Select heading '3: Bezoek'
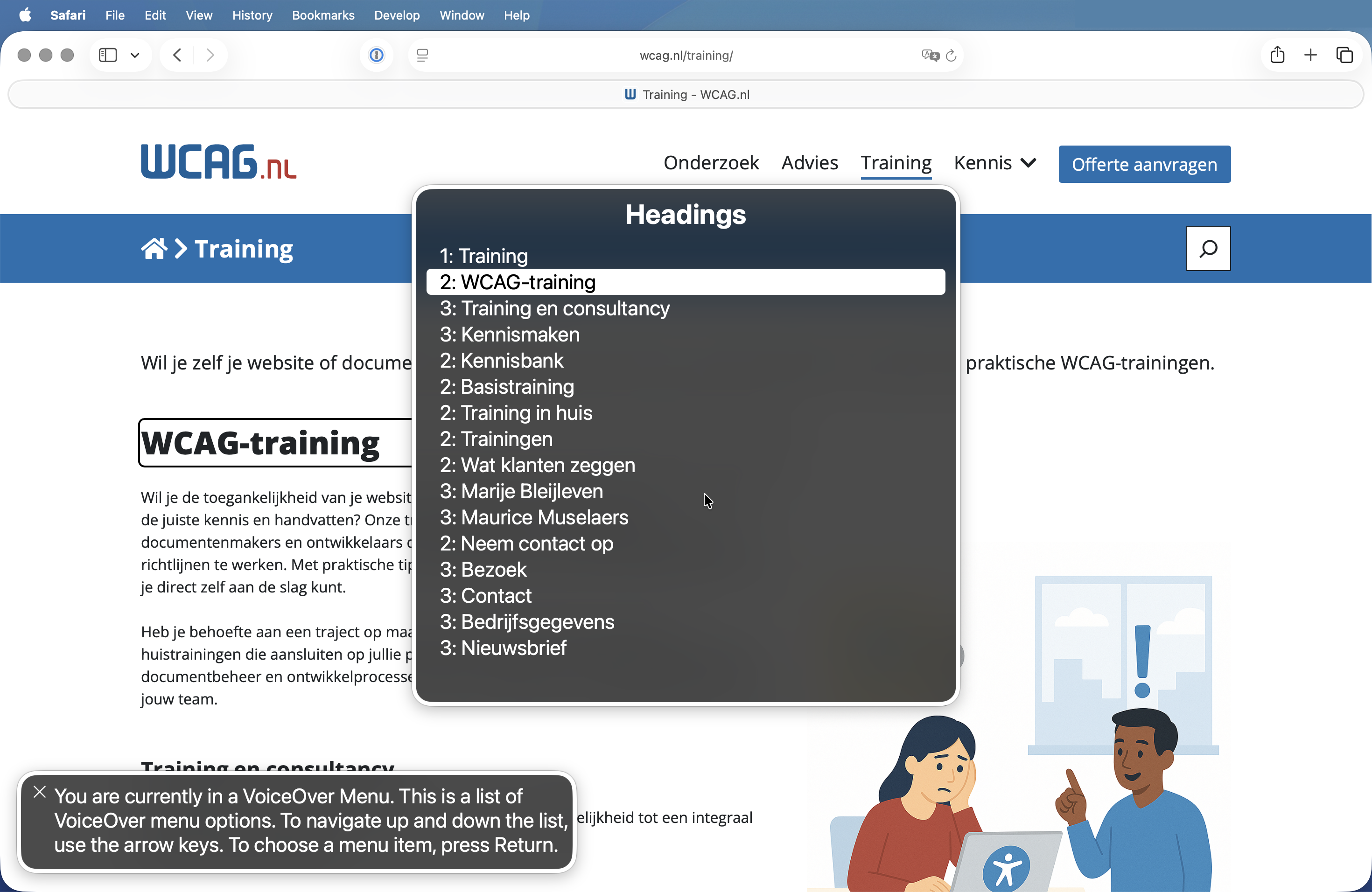 pyautogui.click(x=686, y=569)
